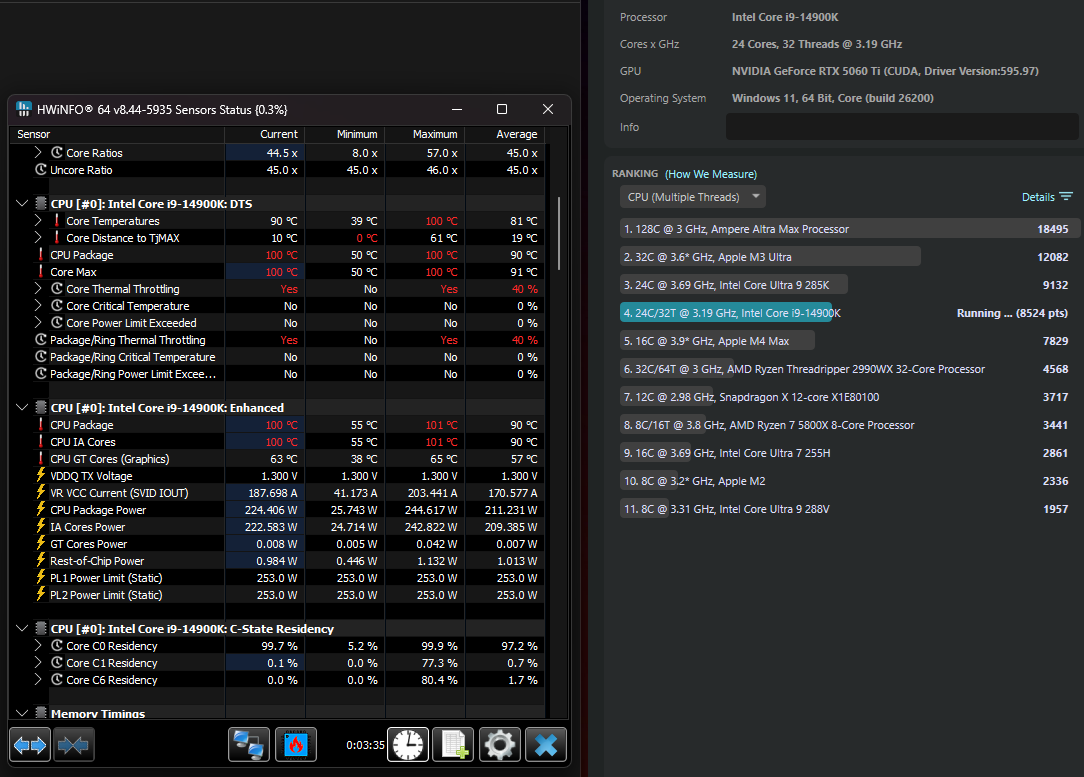The width and height of the screenshot is (1084, 777).
Task: Select the Apple M4 Max ranking row
Action: pyautogui.click(x=848, y=341)
